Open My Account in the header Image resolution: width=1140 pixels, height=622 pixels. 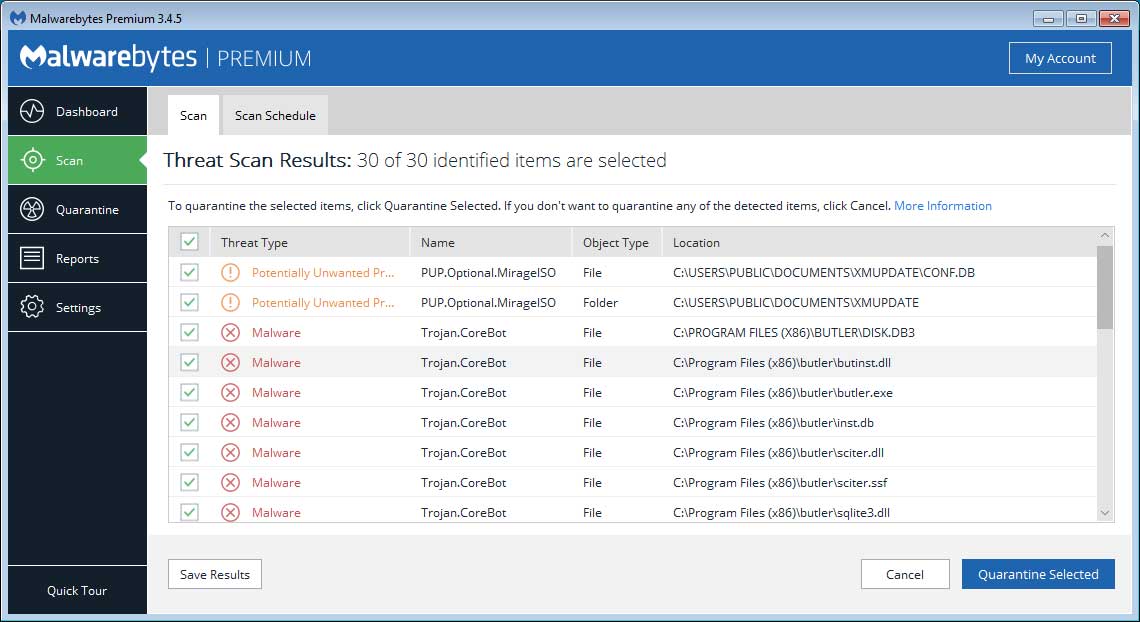click(1060, 58)
